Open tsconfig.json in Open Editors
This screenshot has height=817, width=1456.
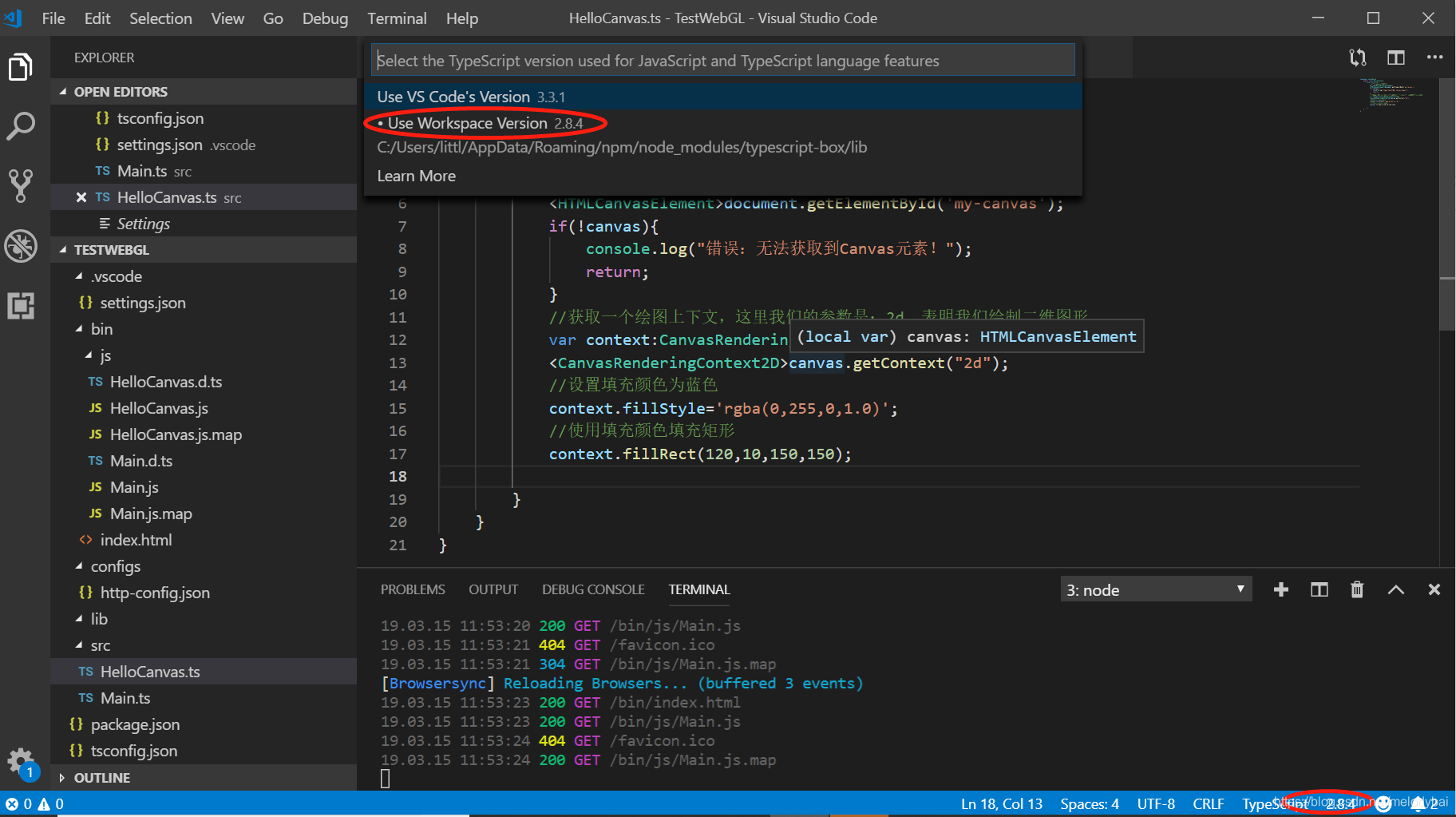click(204, 118)
